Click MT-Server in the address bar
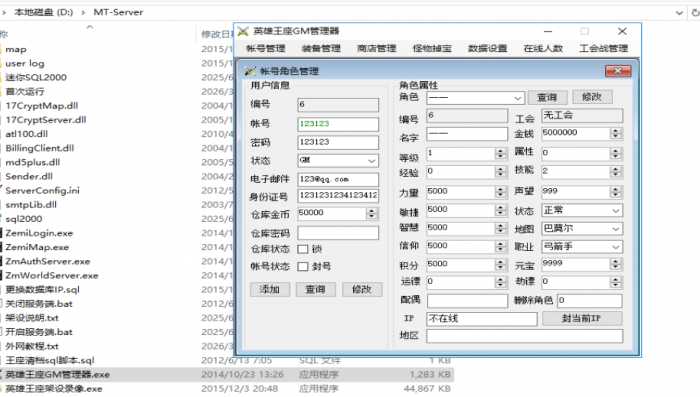Screen dimensions: 700x397 (x=118, y=12)
